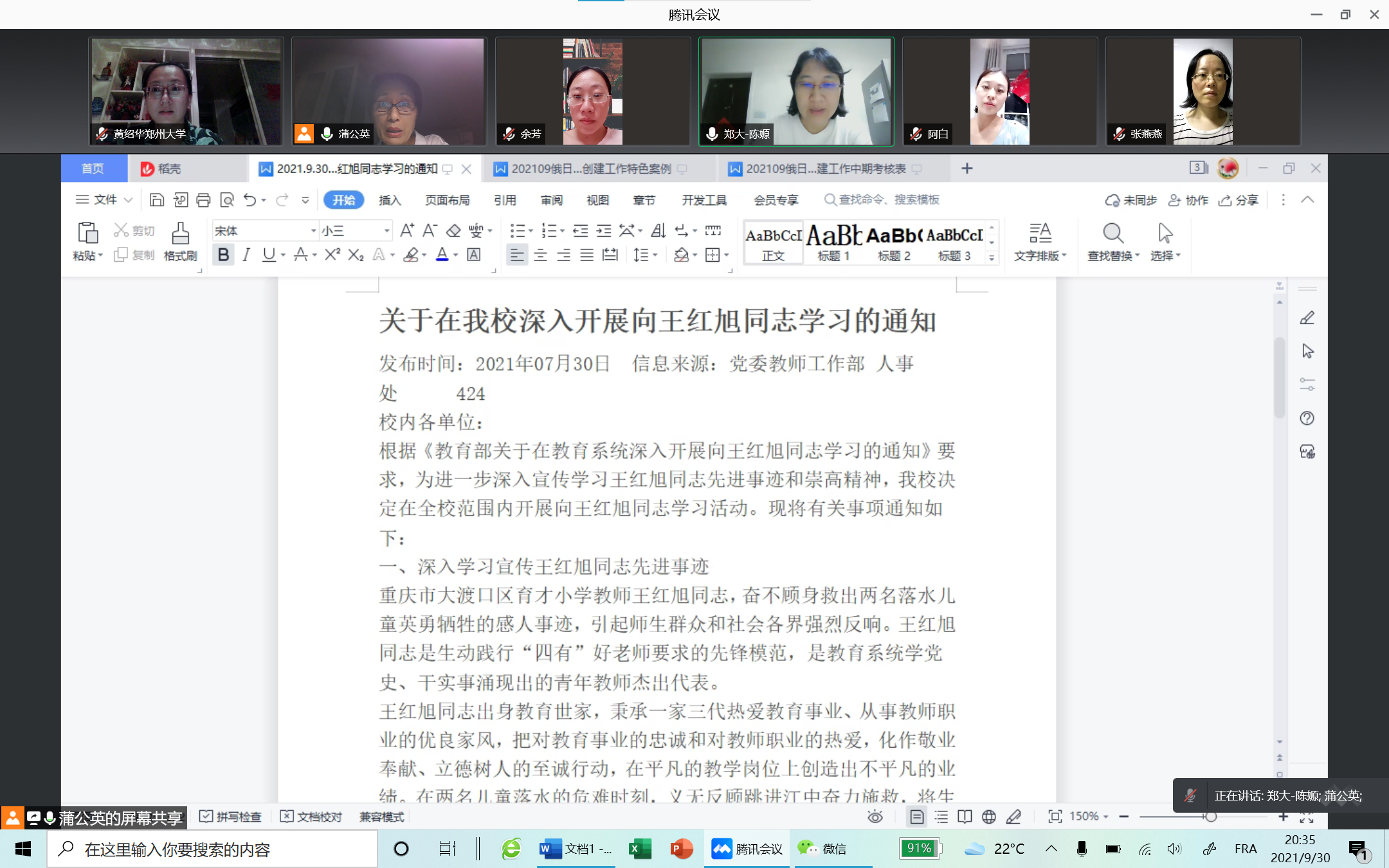The width and height of the screenshot is (1389, 868).
Task: Click the Redo arrow icon
Action: coord(282,200)
